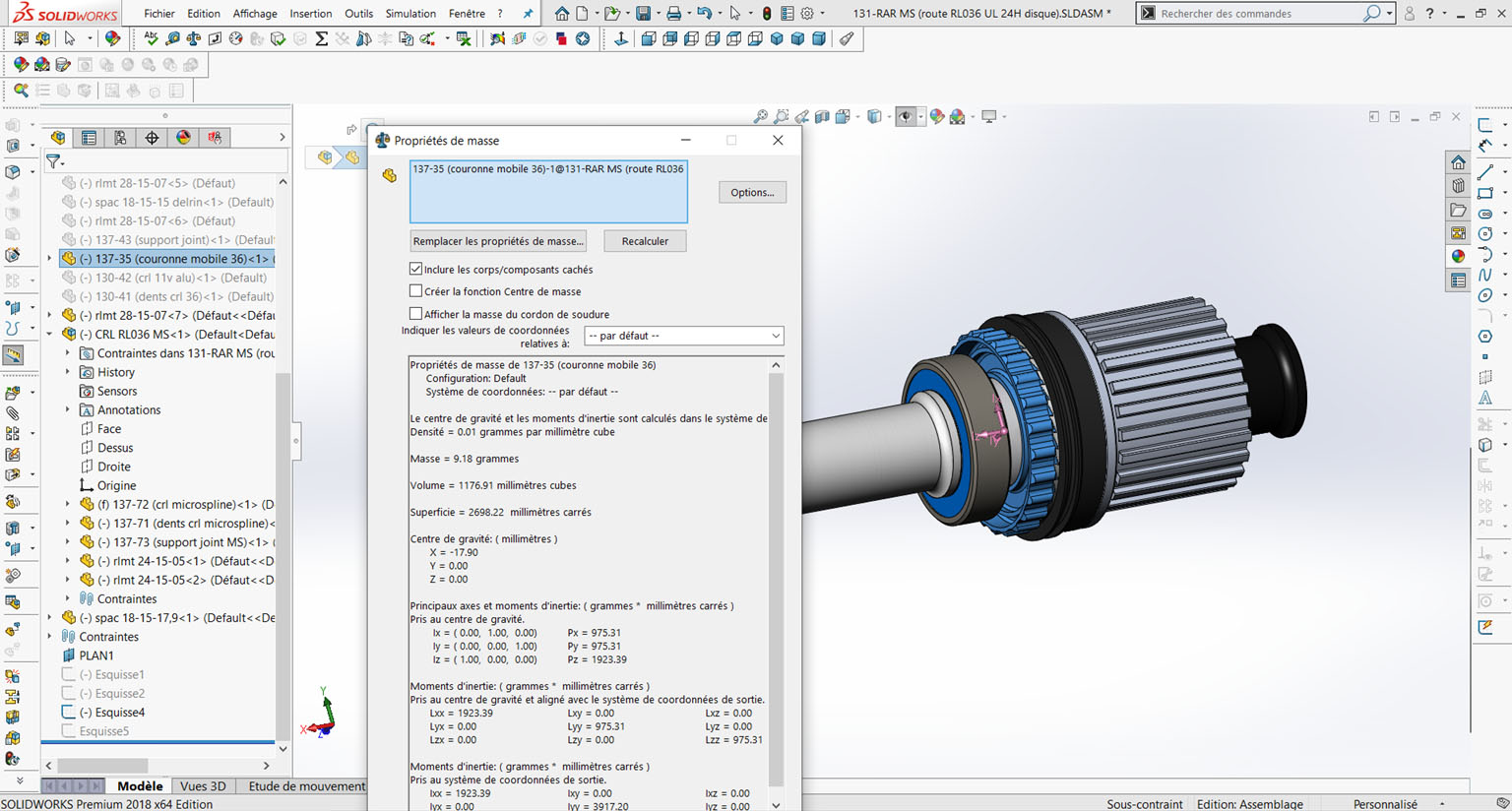The width and height of the screenshot is (1512, 811).
Task: Open the Affichage menu
Action: click(x=255, y=14)
